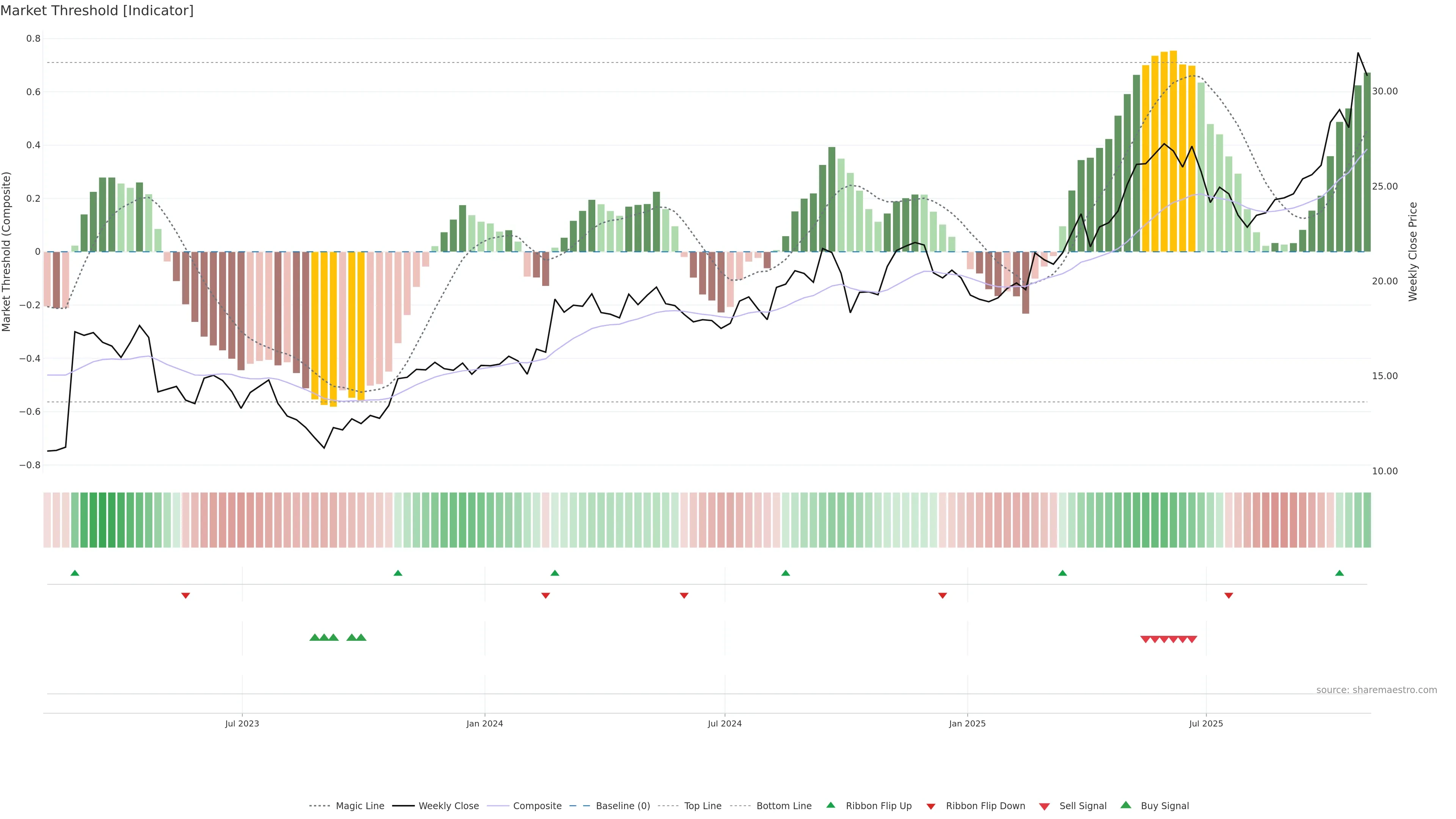Click Buy Signal legend icon
Image resolution: width=1456 pixels, height=819 pixels.
click(x=1126, y=805)
